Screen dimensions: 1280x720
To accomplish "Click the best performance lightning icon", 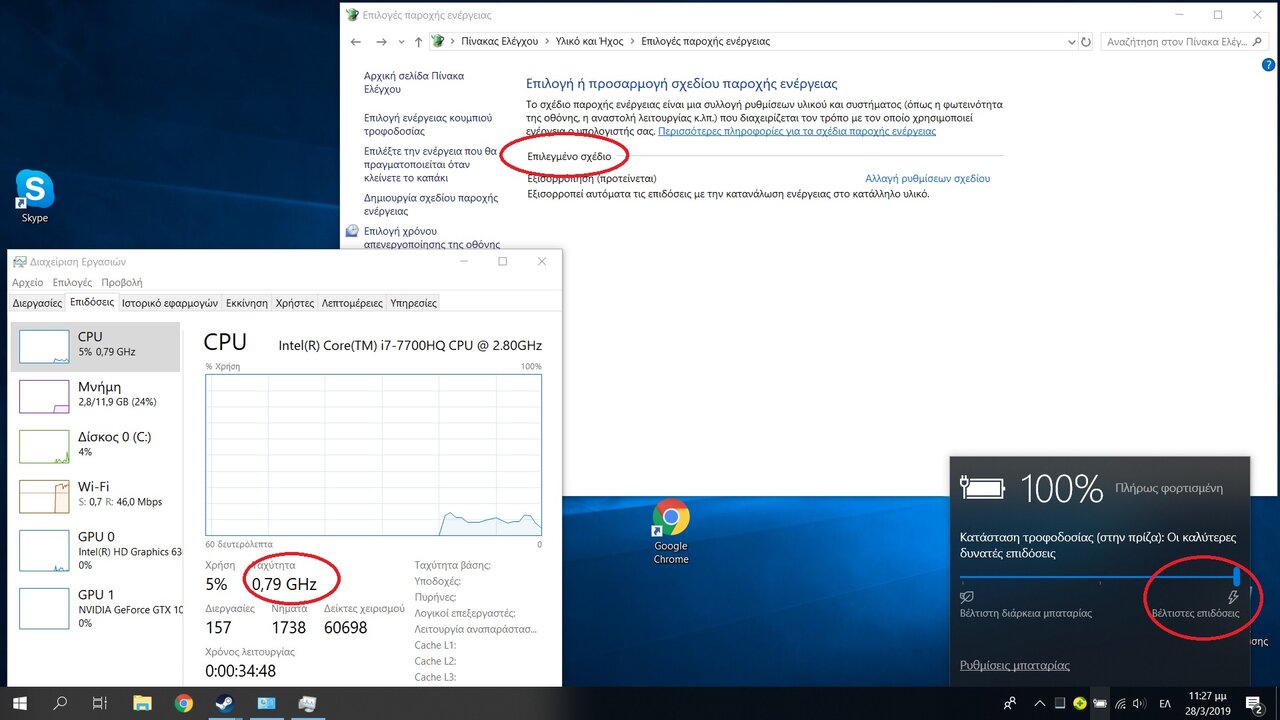I will pos(1232,597).
